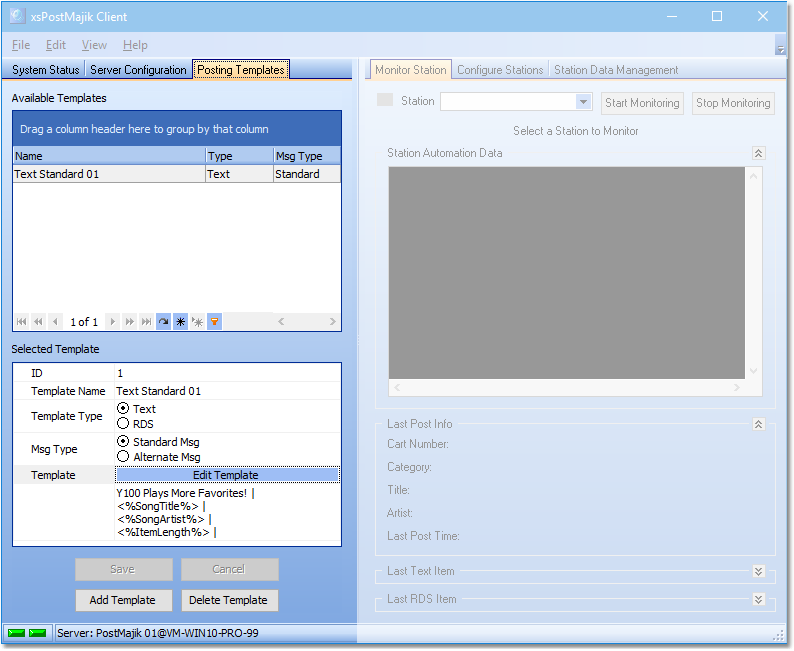Click the first green server status indicator

tap(17, 633)
